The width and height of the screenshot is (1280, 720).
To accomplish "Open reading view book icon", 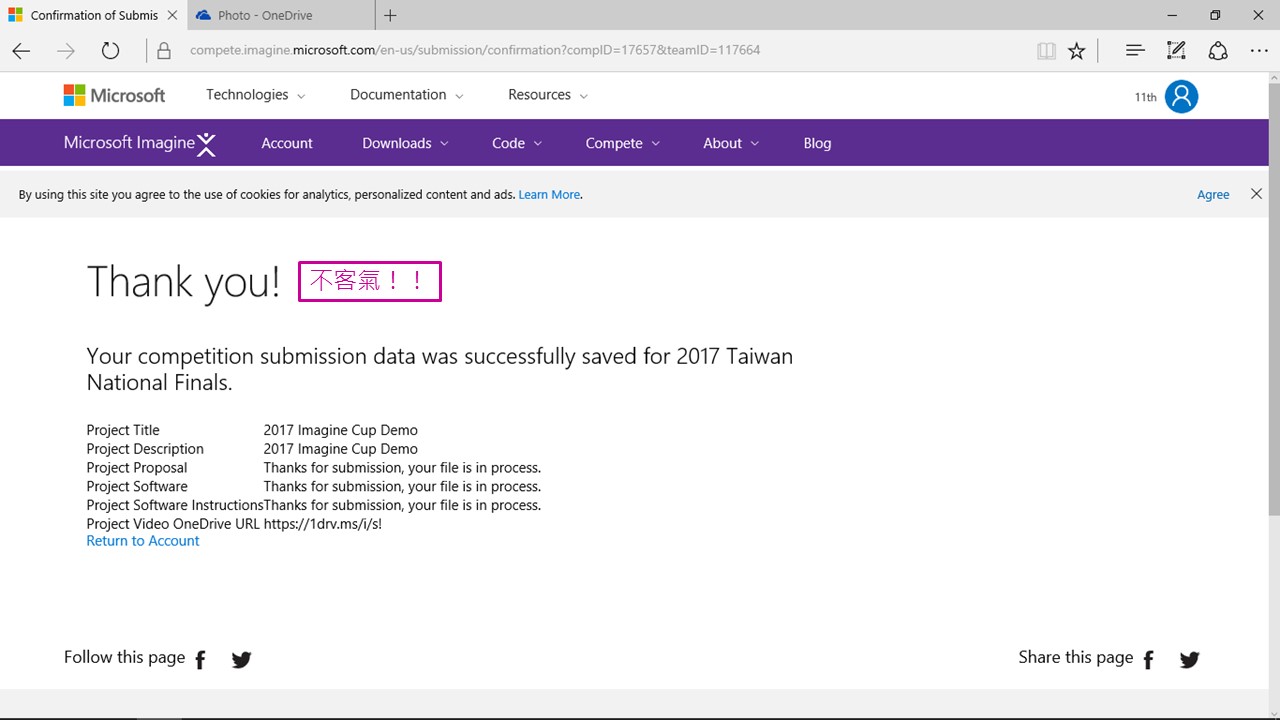I will [x=1046, y=51].
